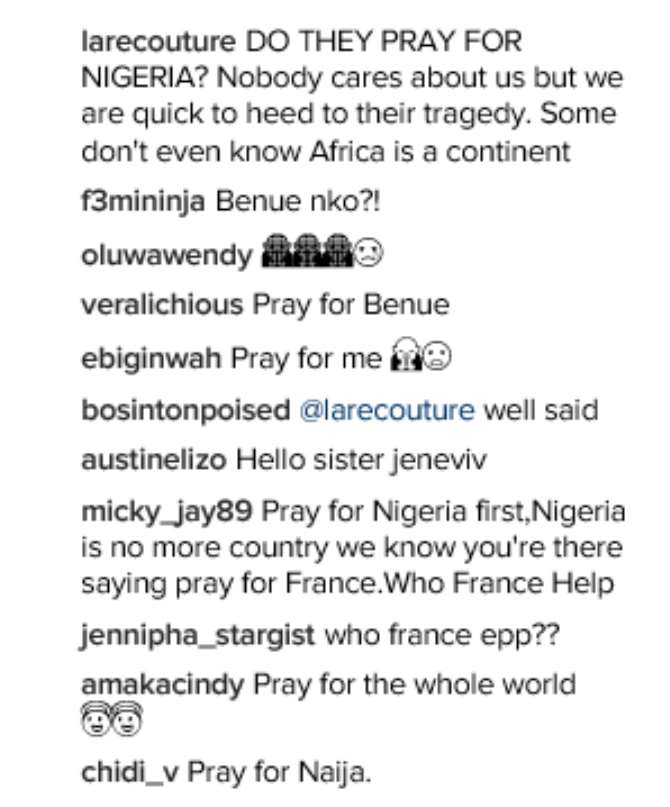This screenshot has height=807, width=670.
Task: Open f3mininja's profile
Action: click(143, 201)
